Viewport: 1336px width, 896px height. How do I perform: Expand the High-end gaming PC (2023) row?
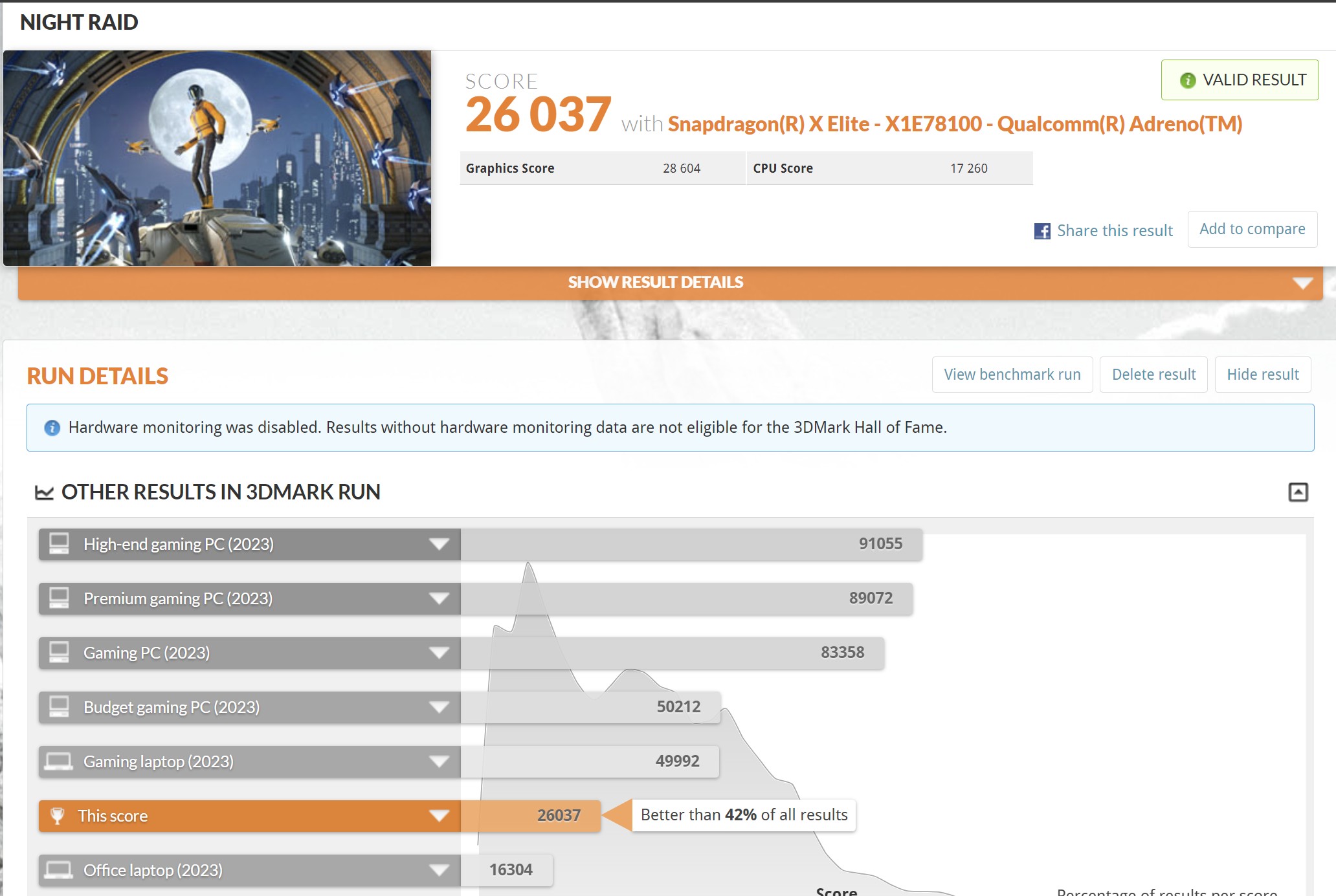coord(440,544)
